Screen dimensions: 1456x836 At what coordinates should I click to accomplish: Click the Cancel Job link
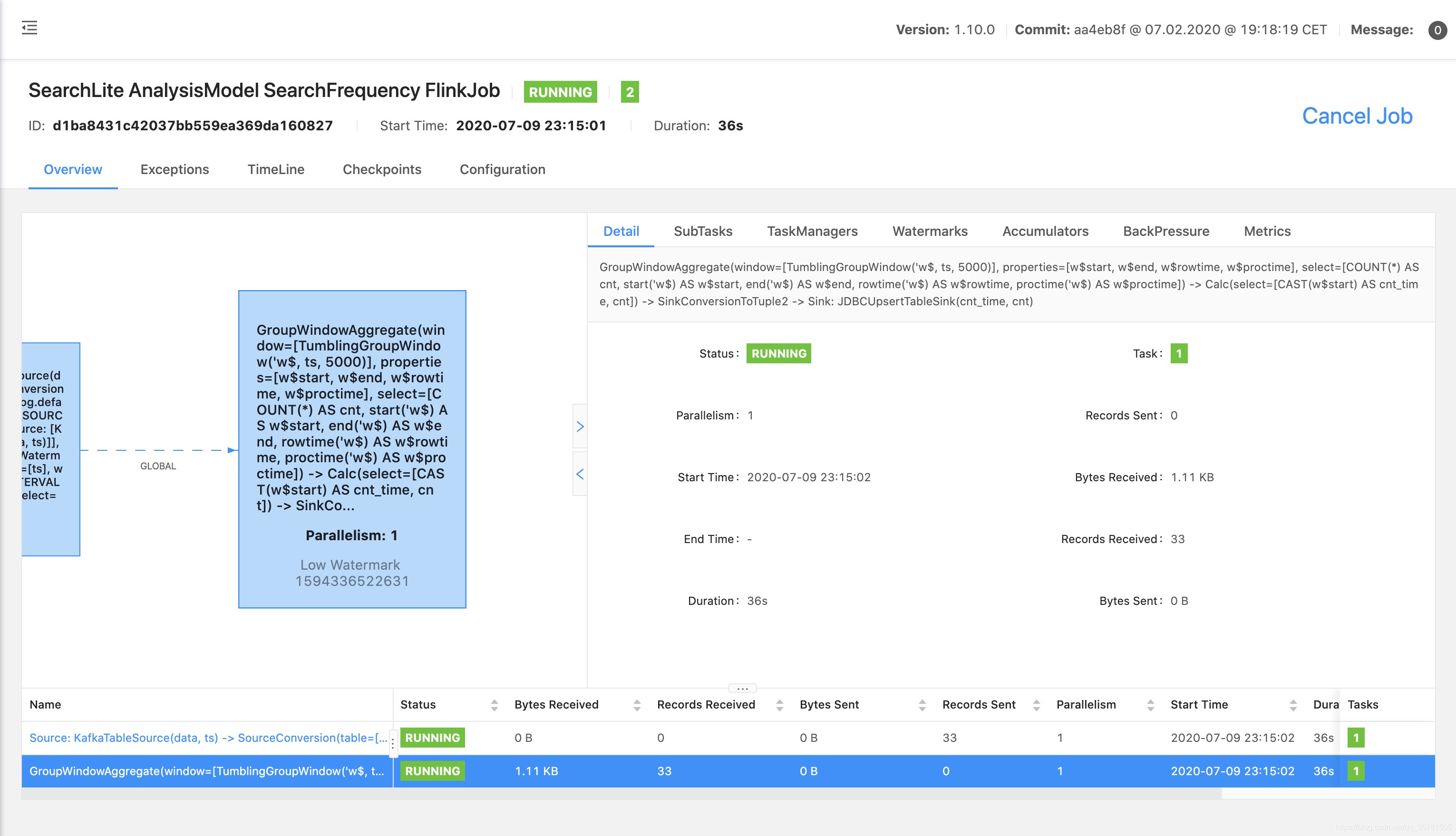[x=1357, y=116]
